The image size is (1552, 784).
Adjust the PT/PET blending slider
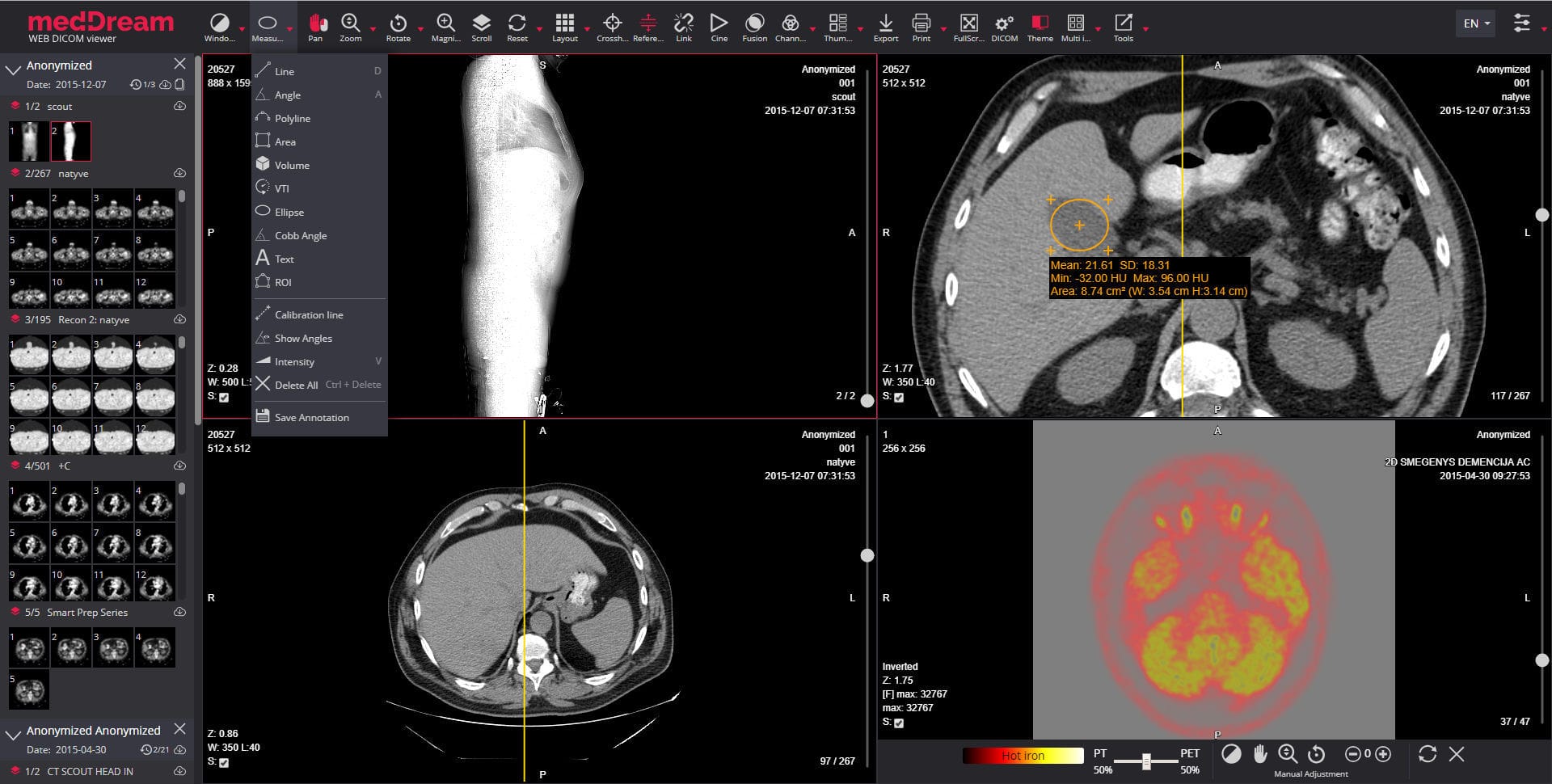pos(1145,761)
